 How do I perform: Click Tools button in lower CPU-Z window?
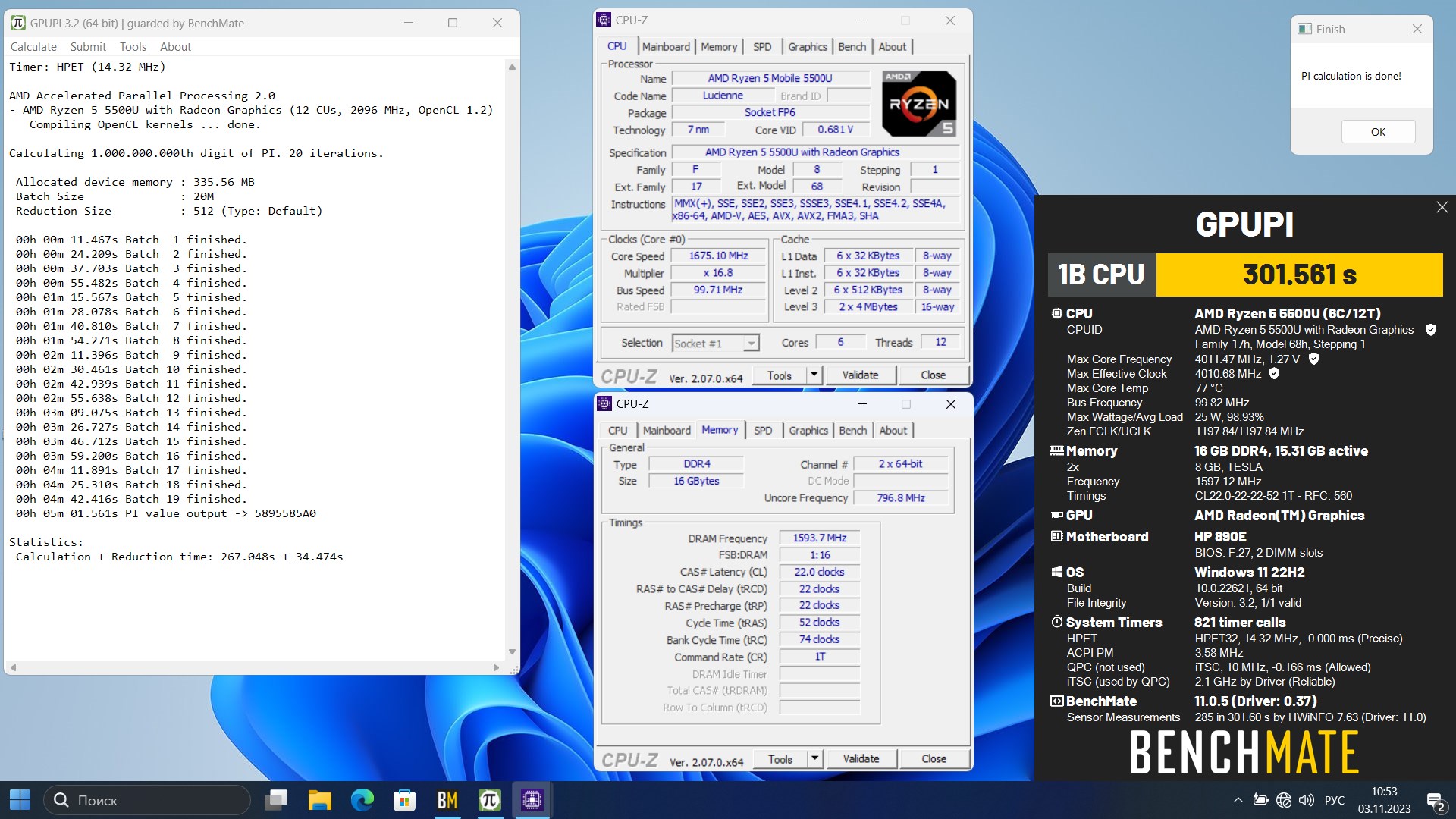(x=780, y=758)
